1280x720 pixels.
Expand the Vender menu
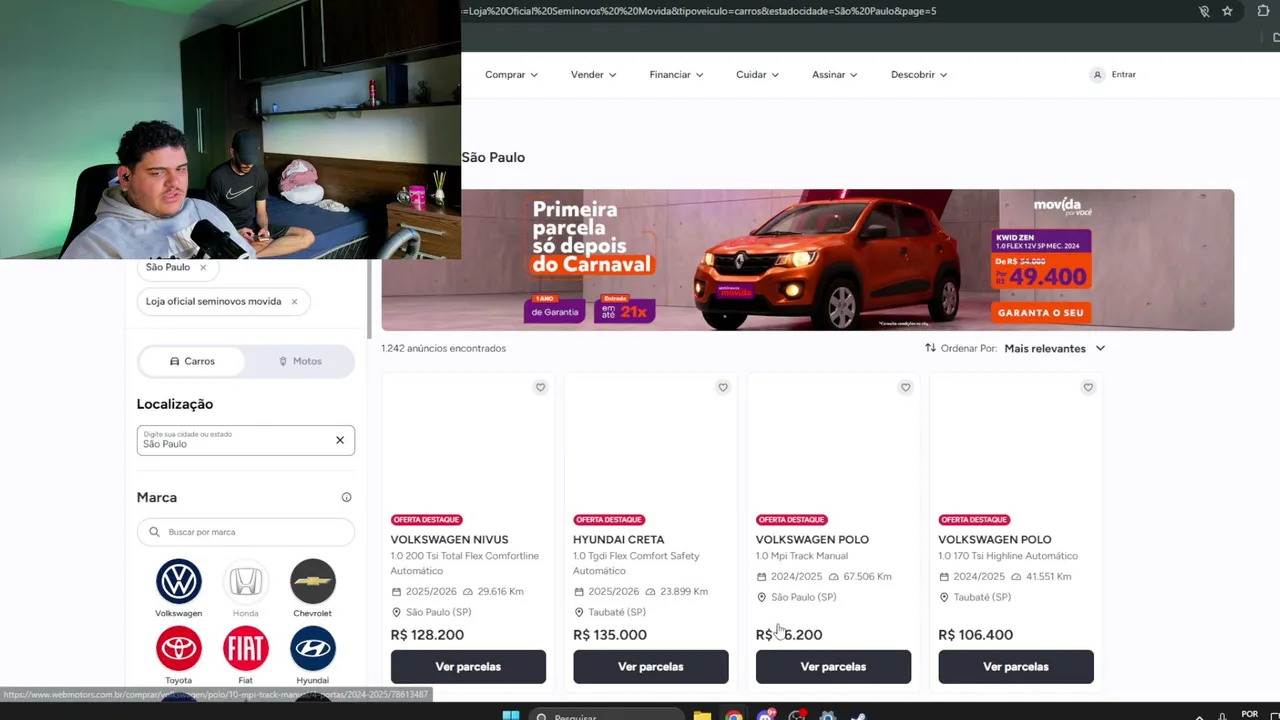pyautogui.click(x=593, y=74)
